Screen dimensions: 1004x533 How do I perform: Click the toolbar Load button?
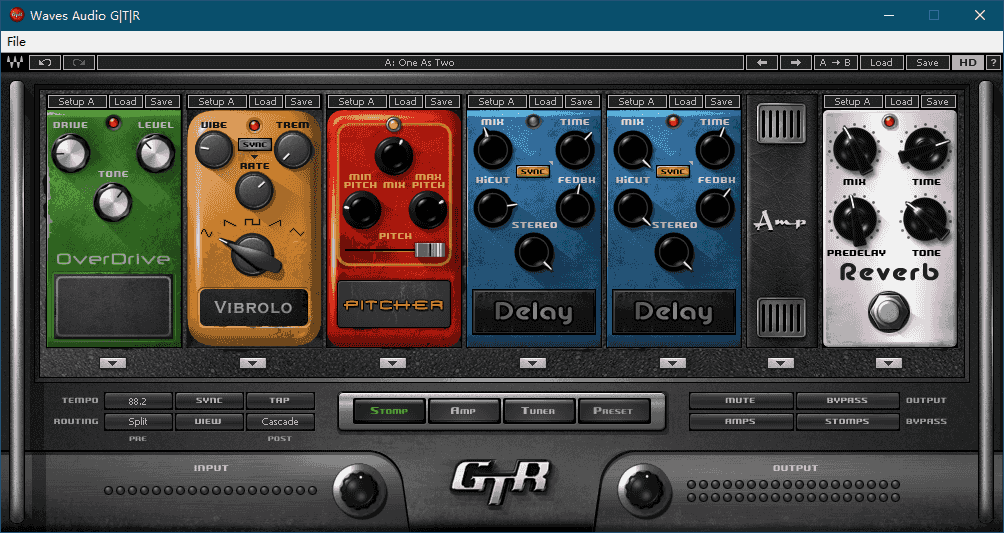point(881,62)
